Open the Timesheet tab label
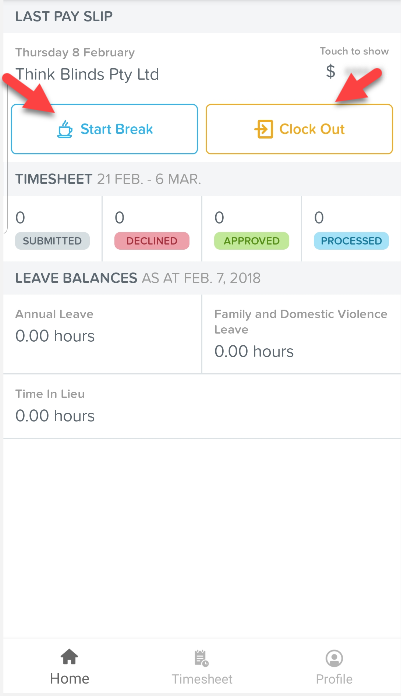Screen dimensions: 401x696 point(202,679)
